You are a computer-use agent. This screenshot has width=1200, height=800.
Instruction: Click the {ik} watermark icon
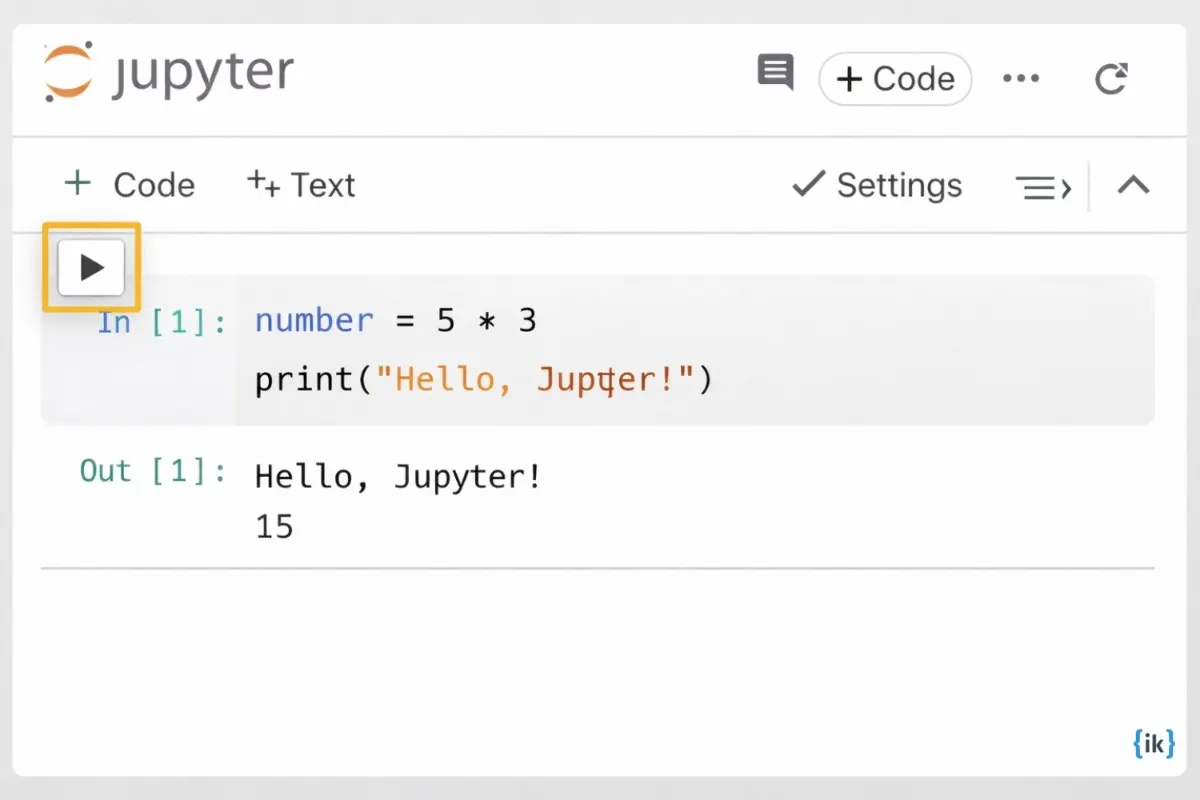click(x=1153, y=743)
